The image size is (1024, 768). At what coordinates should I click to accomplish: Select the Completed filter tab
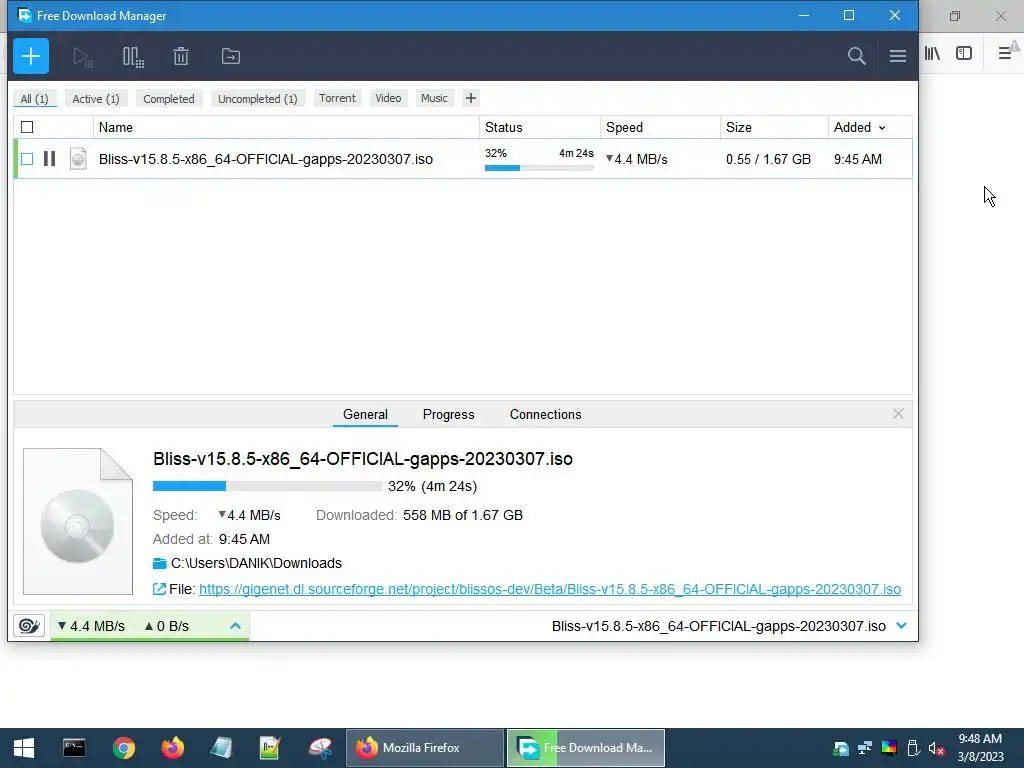click(x=169, y=99)
